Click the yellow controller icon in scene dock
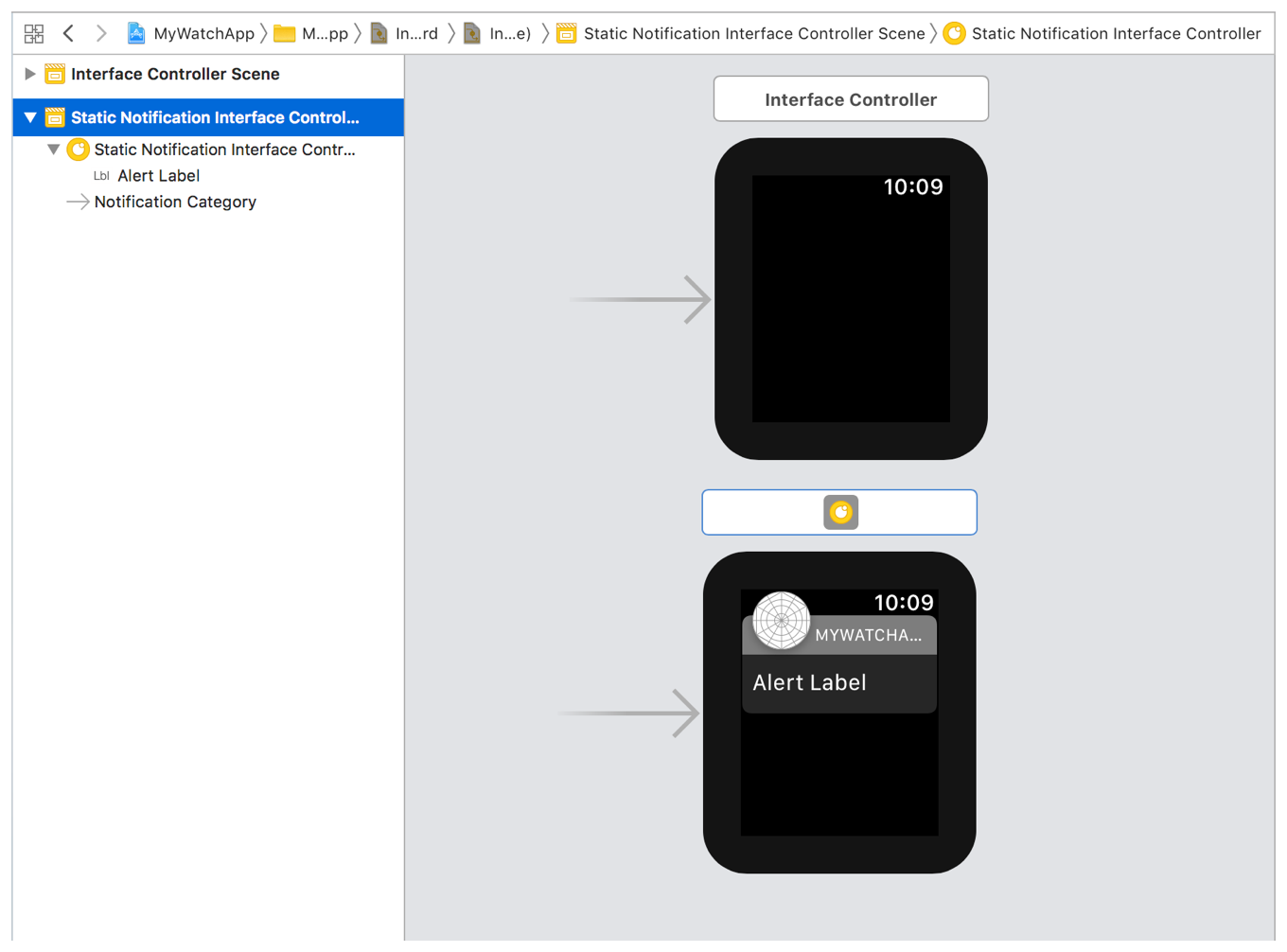The width and height of the screenshot is (1287, 952). (x=839, y=512)
